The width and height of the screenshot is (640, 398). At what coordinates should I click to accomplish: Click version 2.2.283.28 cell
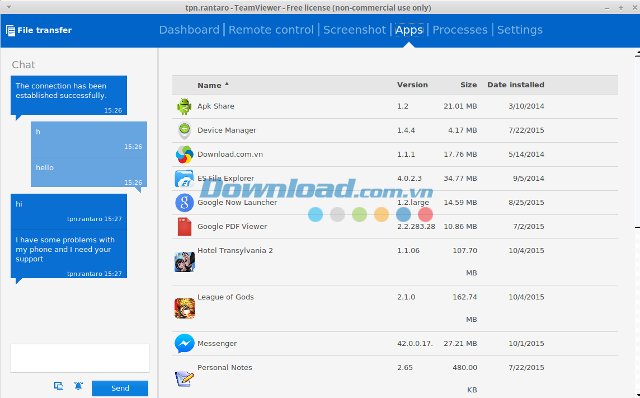tap(416, 227)
